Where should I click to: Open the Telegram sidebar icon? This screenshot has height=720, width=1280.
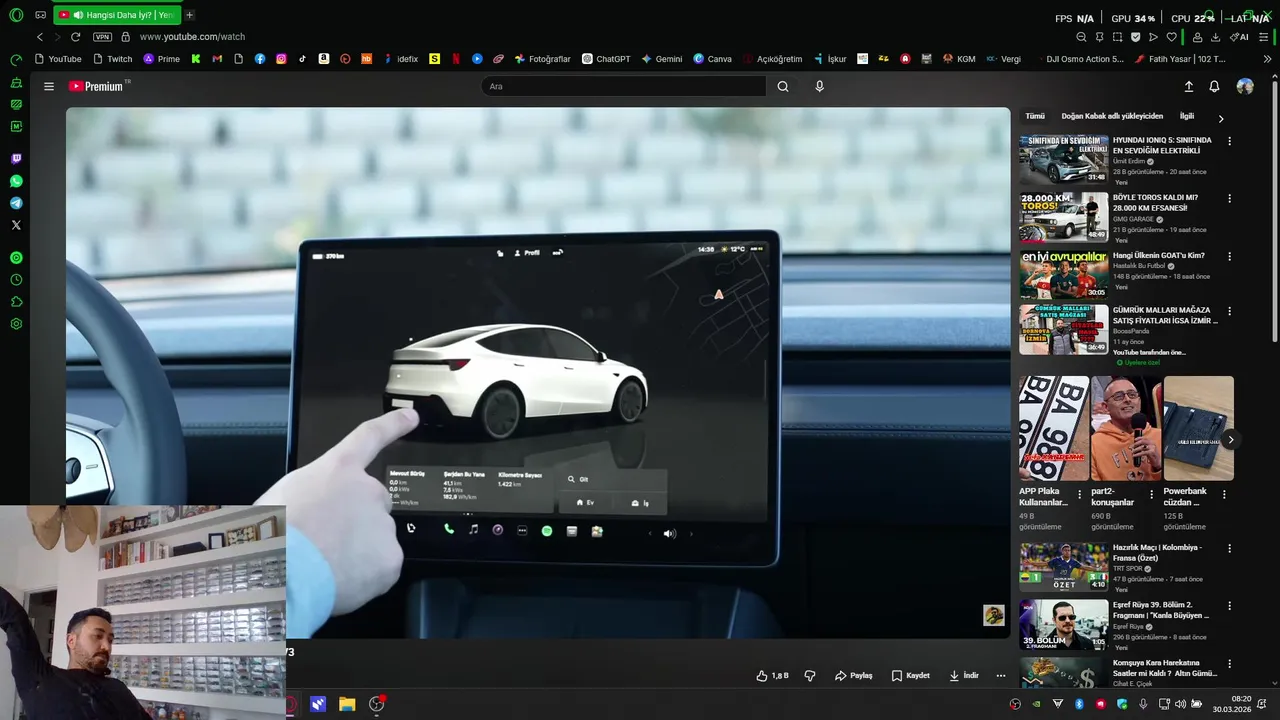point(16,203)
